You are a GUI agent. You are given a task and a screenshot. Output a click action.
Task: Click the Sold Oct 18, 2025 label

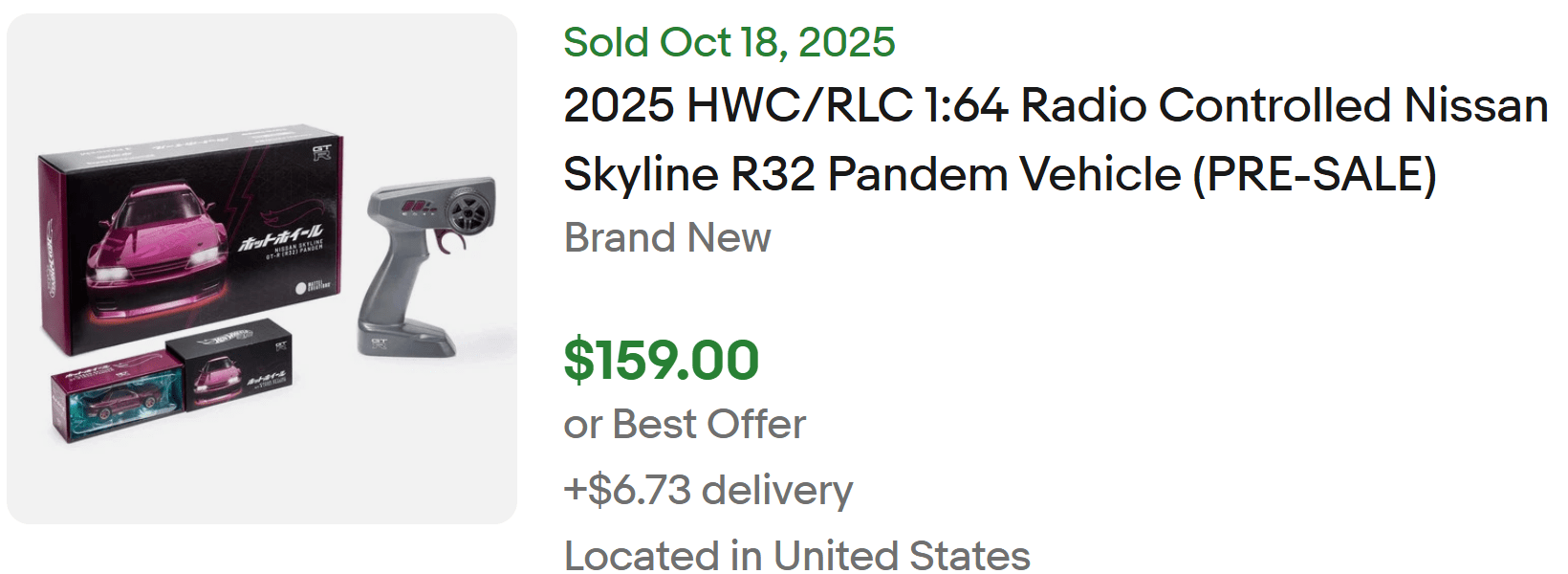pyautogui.click(x=729, y=42)
